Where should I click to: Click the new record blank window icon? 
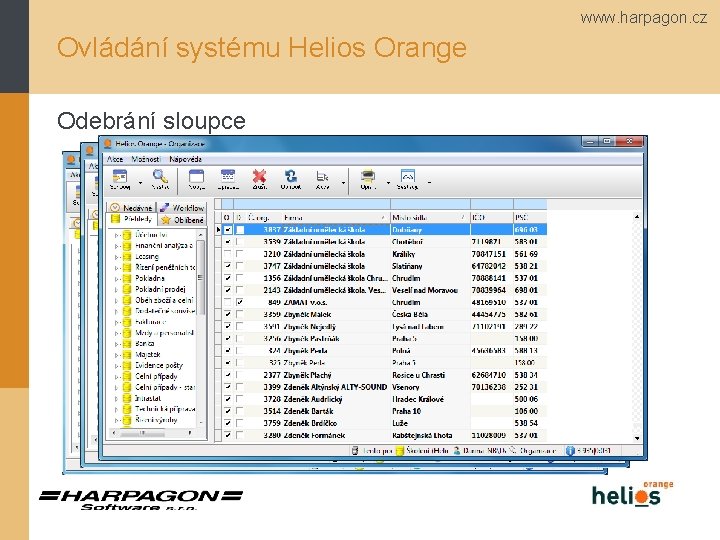pyautogui.click(x=196, y=176)
